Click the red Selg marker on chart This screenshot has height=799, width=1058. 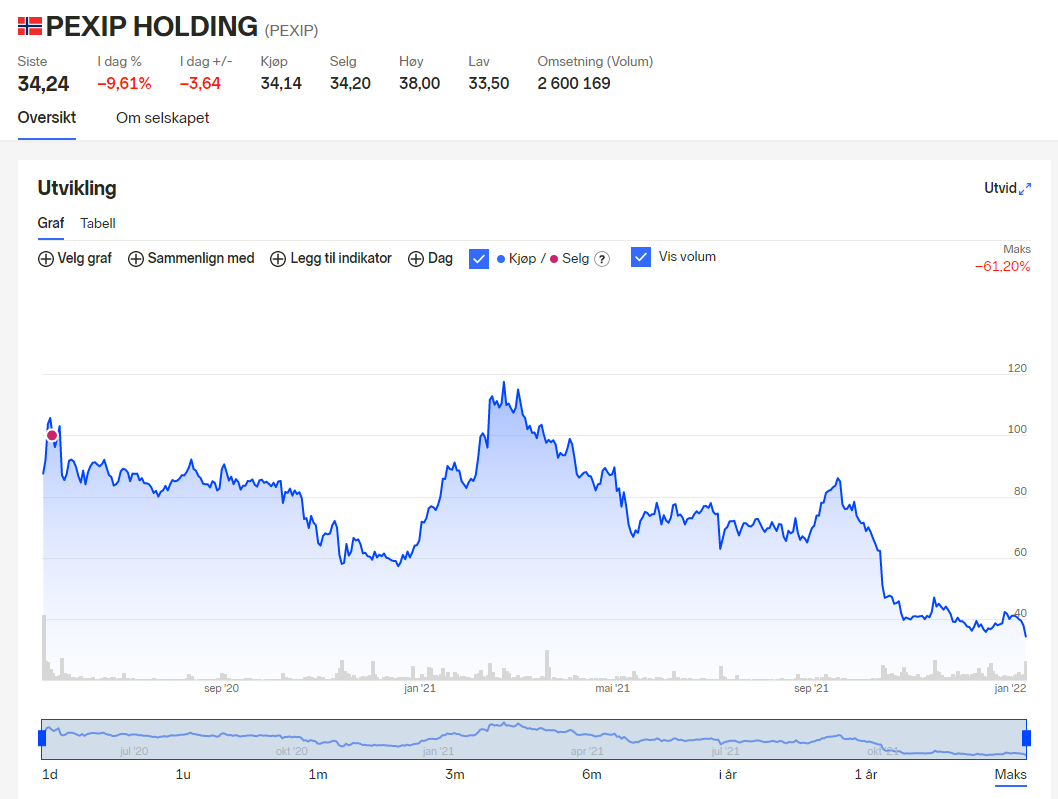pyautogui.click(x=52, y=435)
